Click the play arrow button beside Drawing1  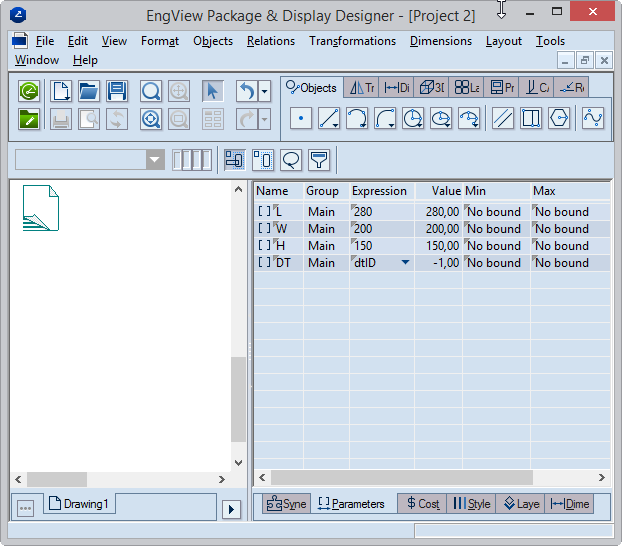coord(231,509)
